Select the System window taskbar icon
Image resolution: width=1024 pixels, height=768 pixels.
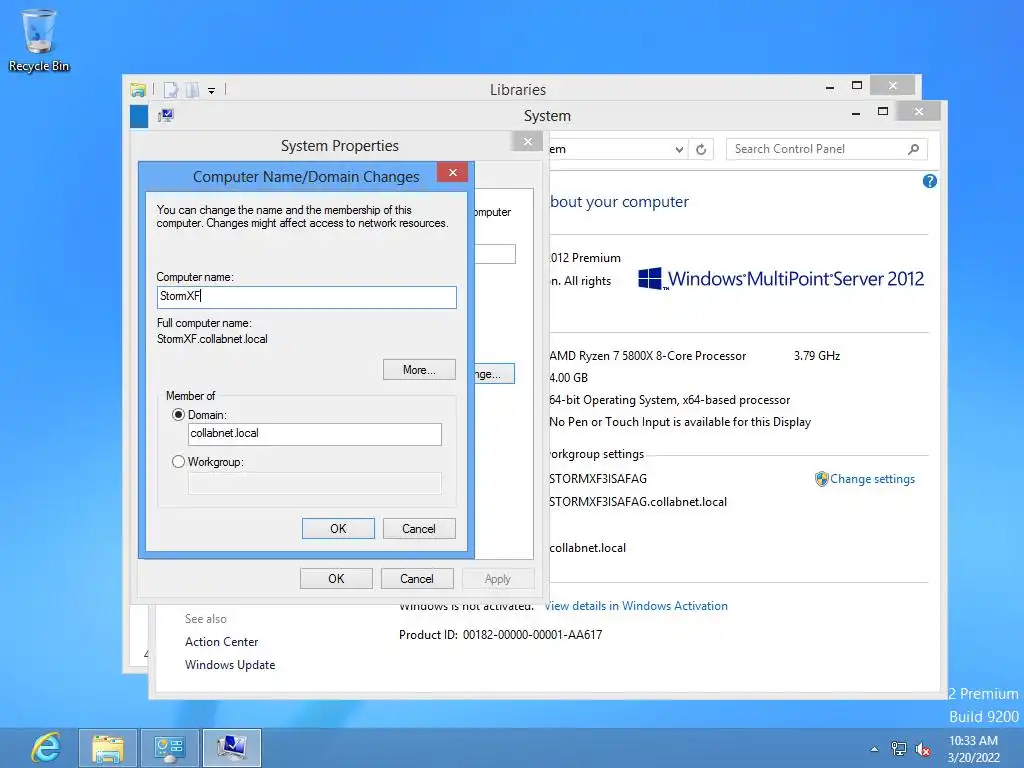232,748
